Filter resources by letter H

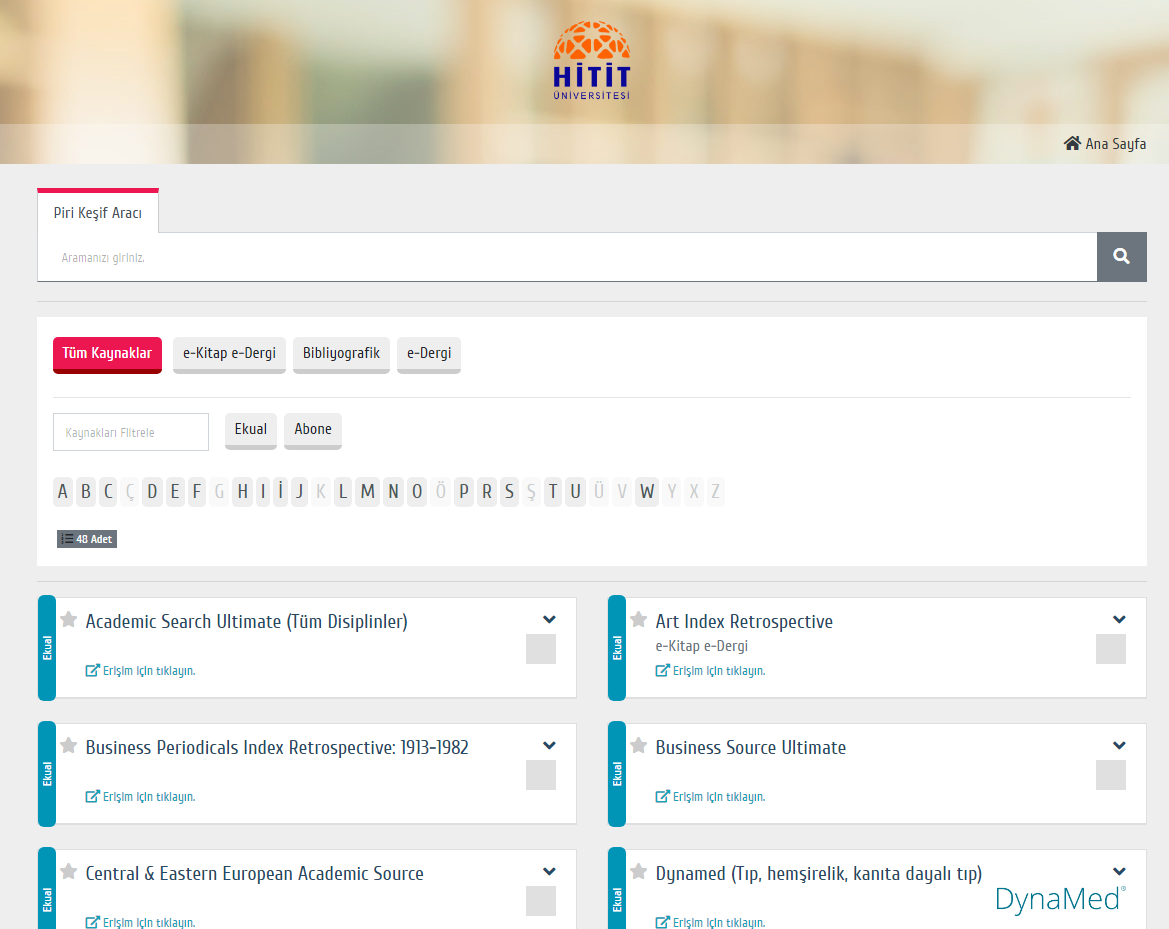[x=242, y=491]
